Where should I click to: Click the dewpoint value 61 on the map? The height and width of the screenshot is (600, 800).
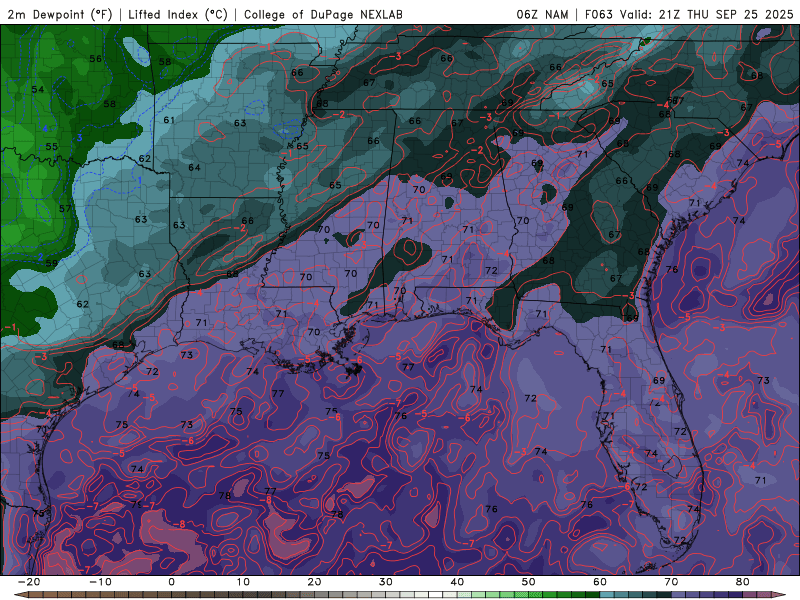coord(169,120)
